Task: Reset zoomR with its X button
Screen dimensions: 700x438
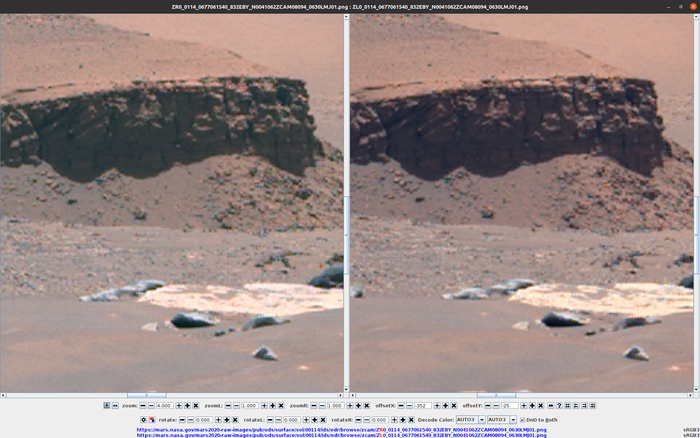Action: [x=367, y=406]
